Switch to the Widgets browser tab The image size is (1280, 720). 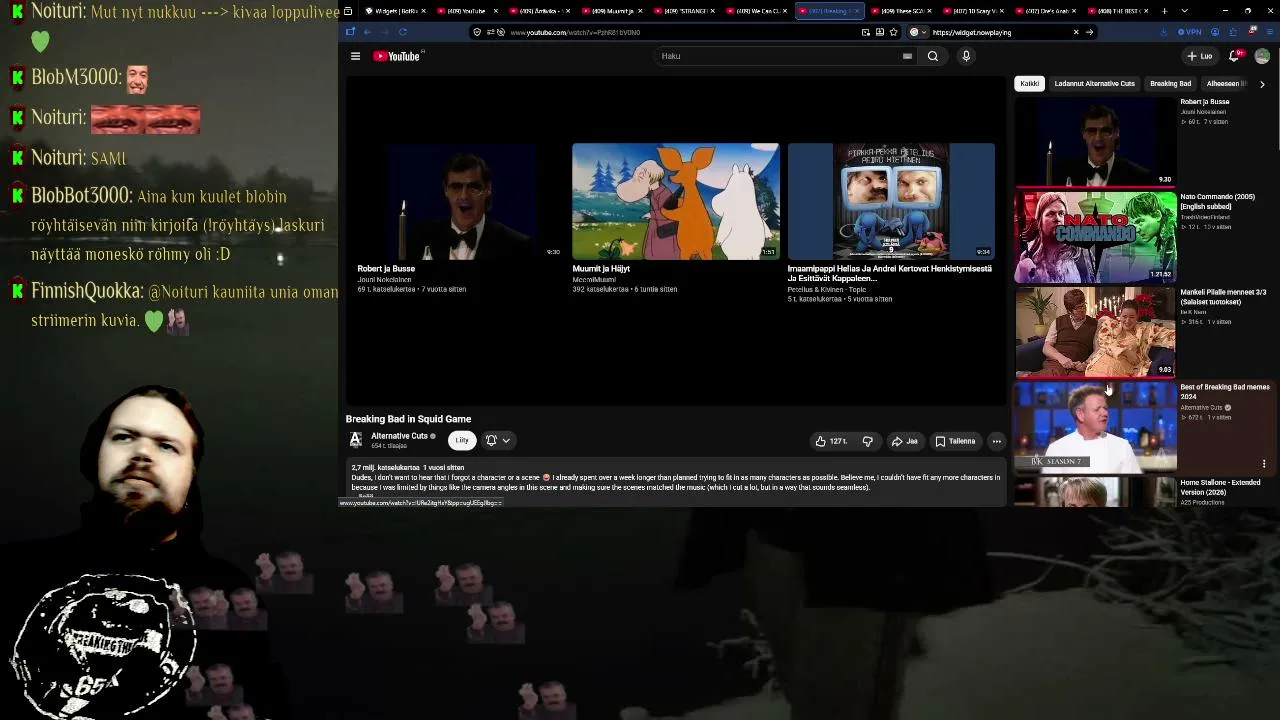[x=396, y=11]
